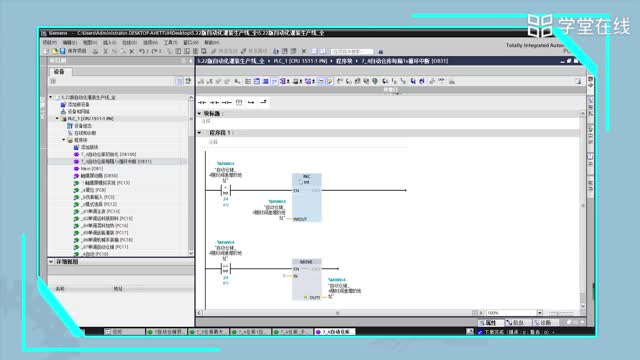Open the 视图 View menu
Screen dimensions: 640x360
[90, 42]
